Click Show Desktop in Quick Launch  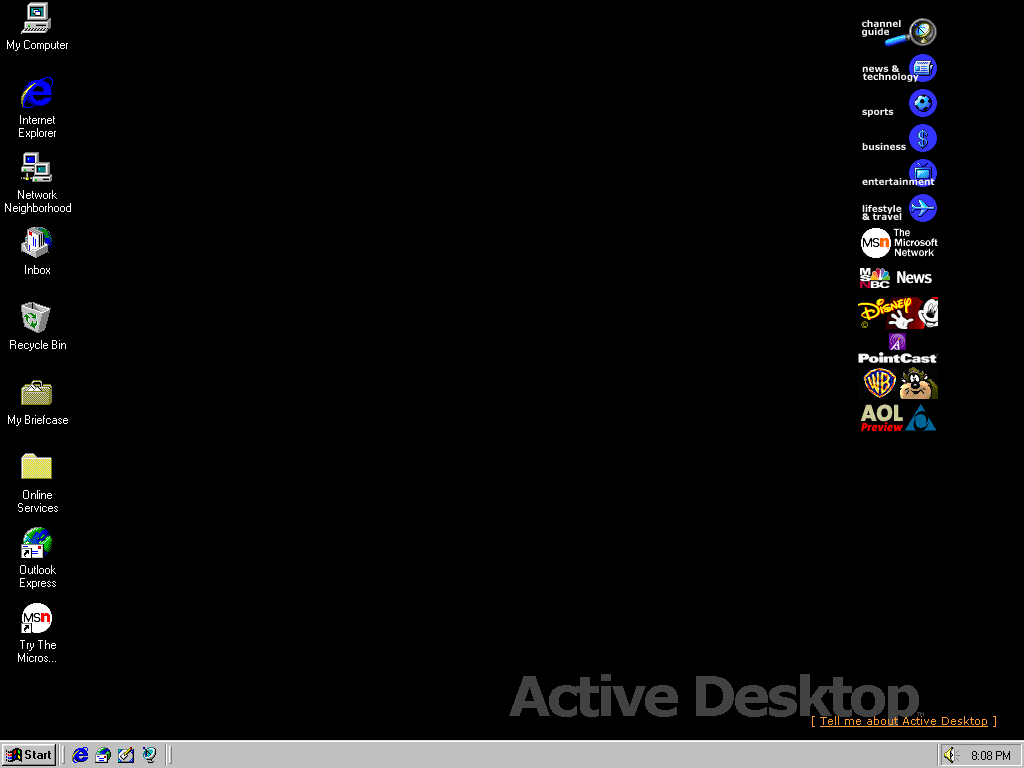126,755
